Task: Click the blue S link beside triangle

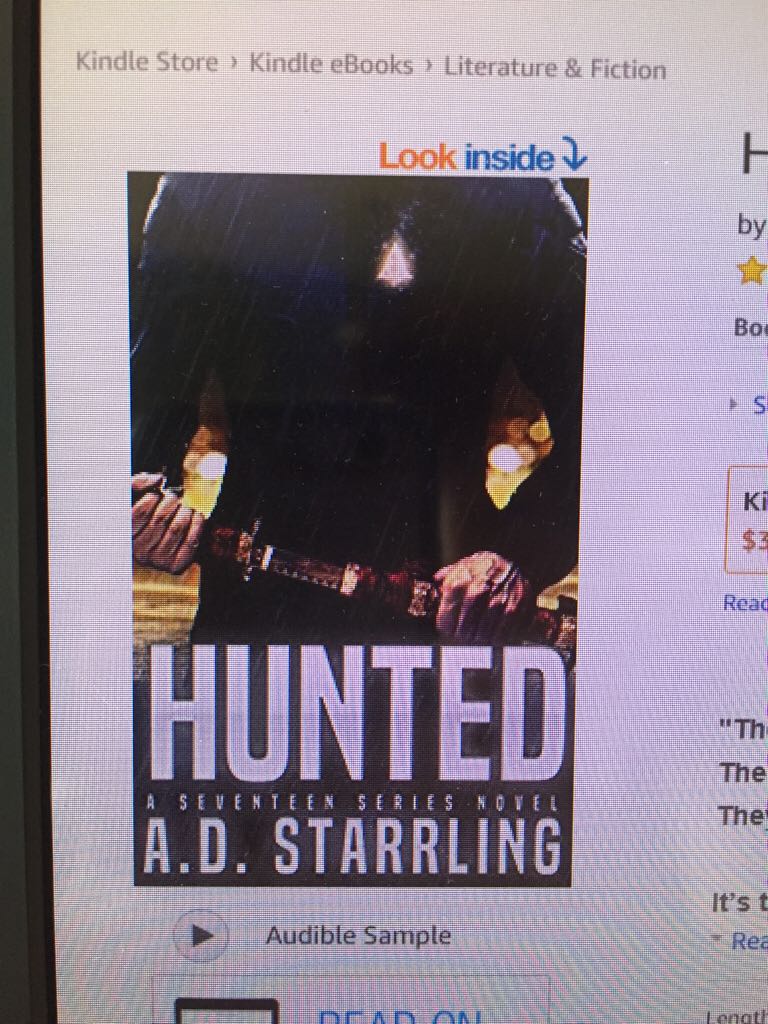Action: click(x=760, y=406)
